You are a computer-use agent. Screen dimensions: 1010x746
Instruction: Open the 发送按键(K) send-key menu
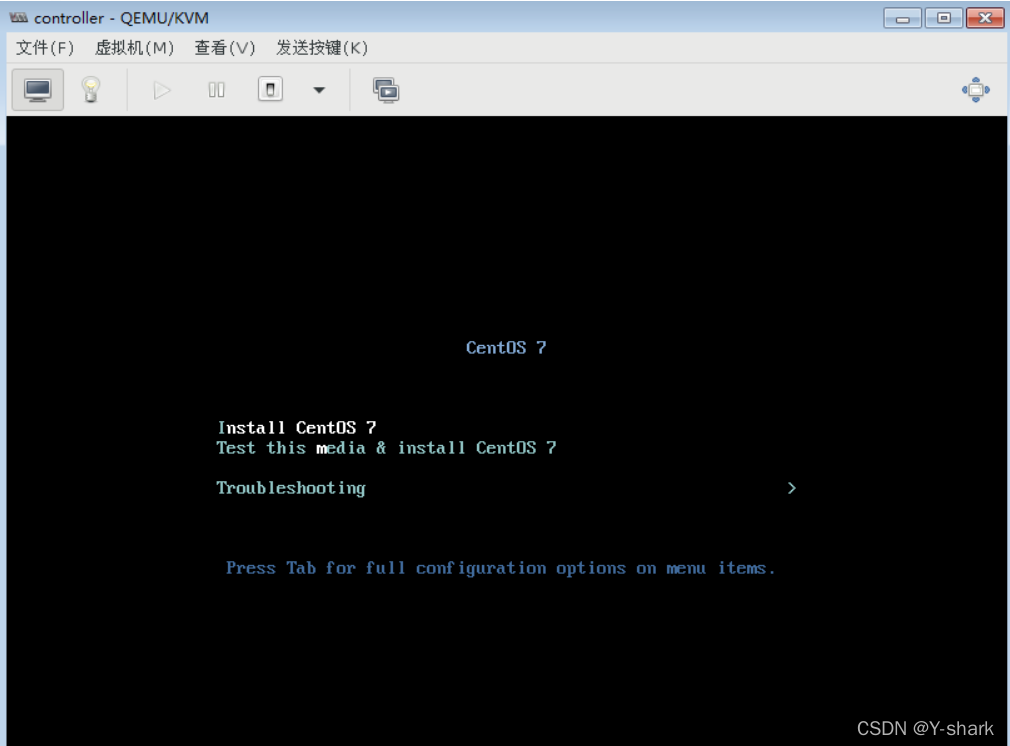point(317,47)
